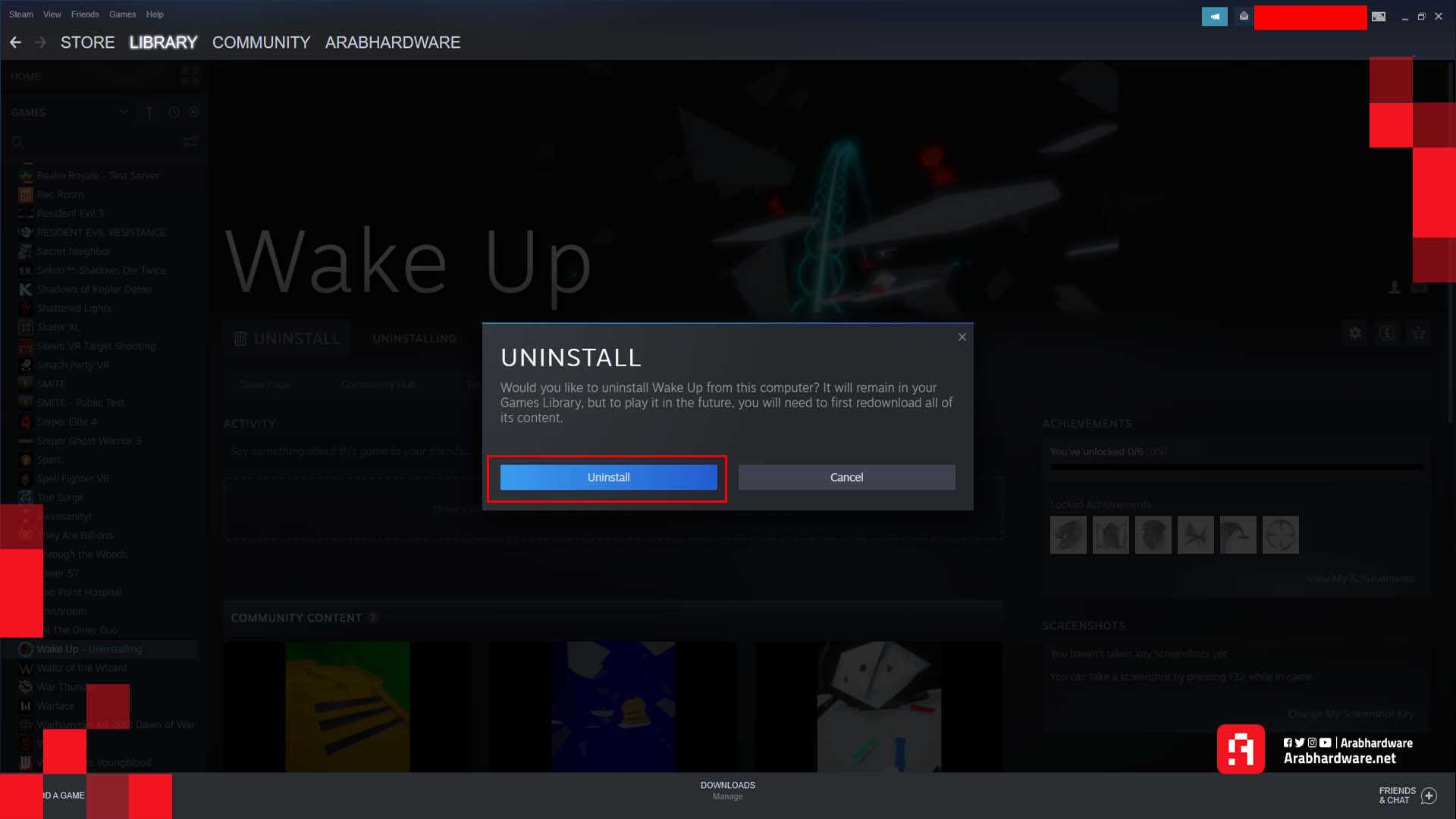1456x819 pixels.
Task: Click the ready-to-play filter icon
Action: (x=193, y=112)
